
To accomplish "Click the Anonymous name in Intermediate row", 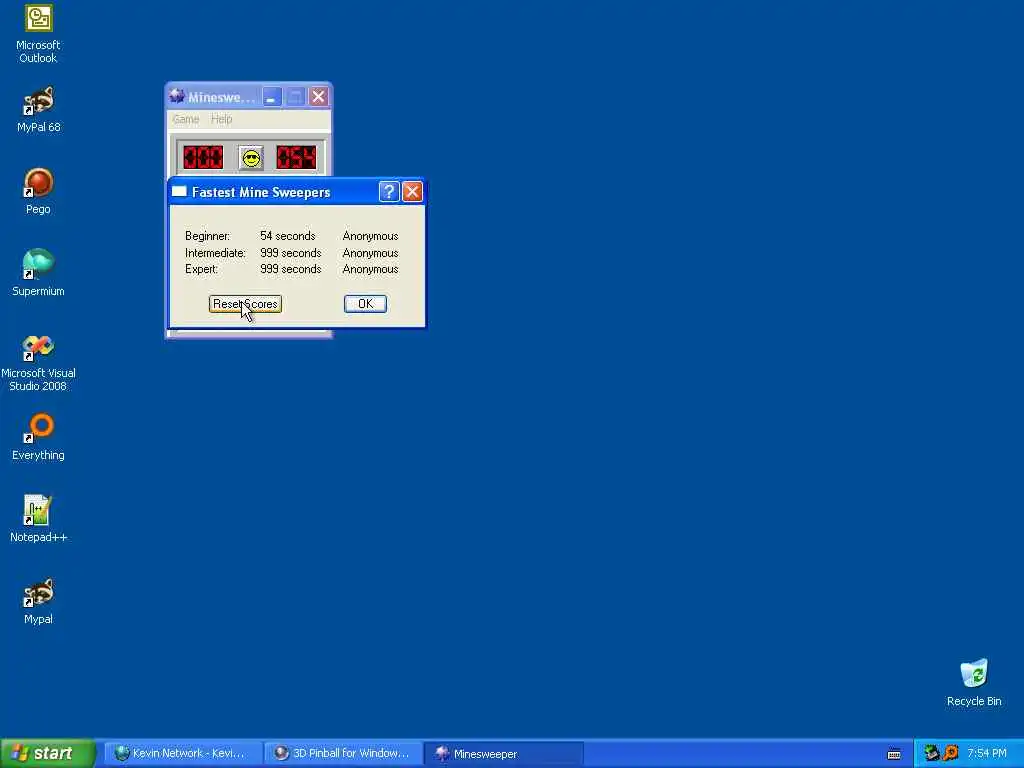I will click(x=370, y=253).
